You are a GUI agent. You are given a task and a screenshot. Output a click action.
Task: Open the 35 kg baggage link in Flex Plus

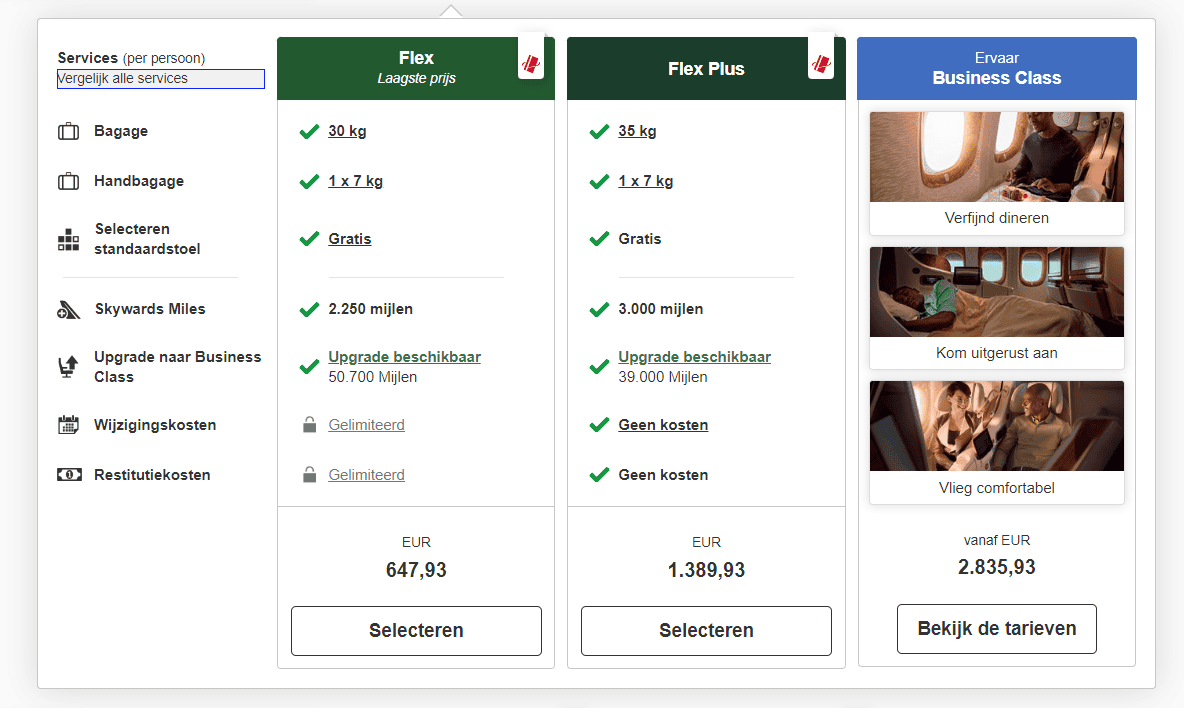[x=637, y=131]
